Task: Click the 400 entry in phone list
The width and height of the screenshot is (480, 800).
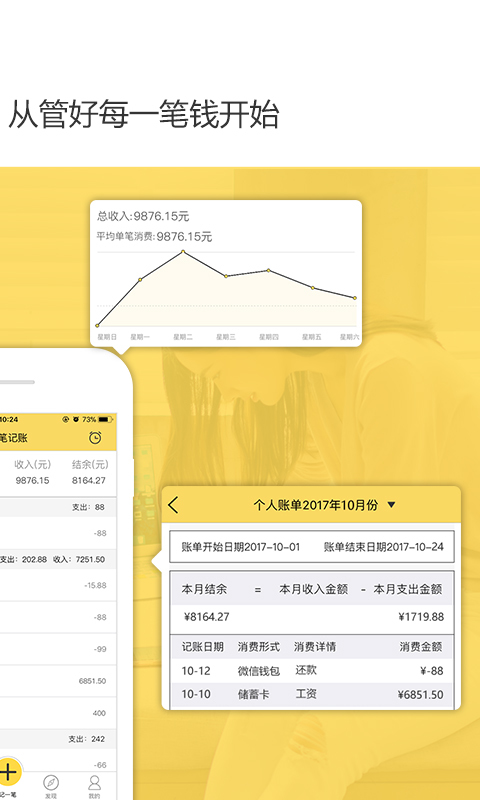Action: (x=99, y=713)
